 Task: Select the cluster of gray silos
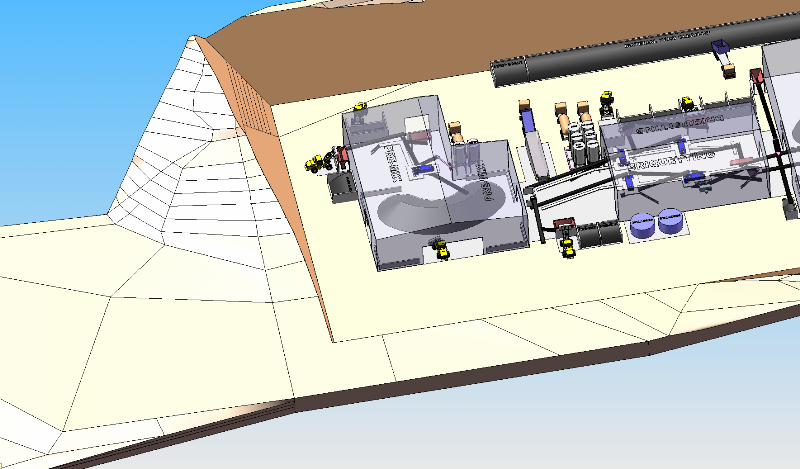[586, 138]
